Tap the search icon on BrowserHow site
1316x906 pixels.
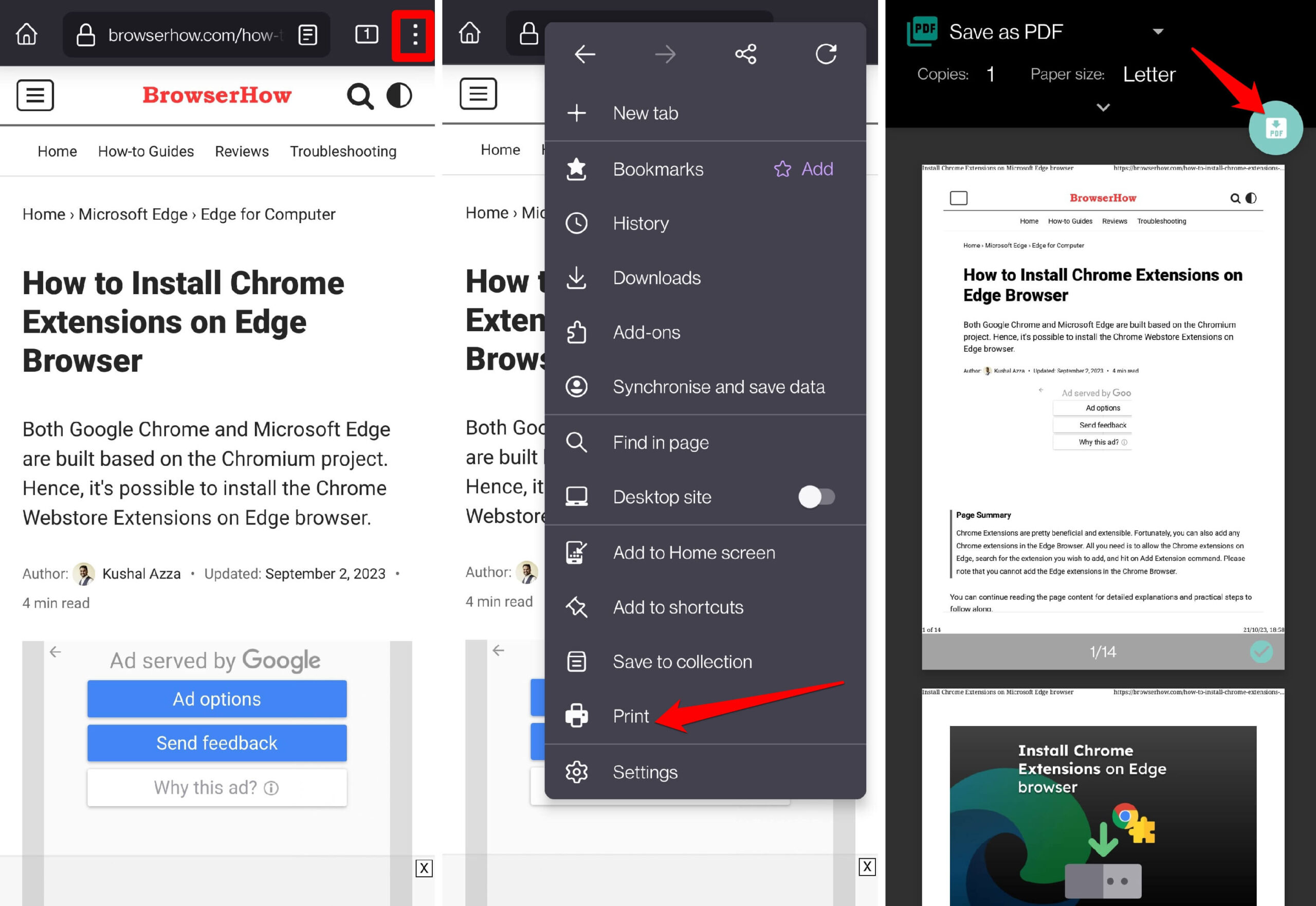[360, 95]
